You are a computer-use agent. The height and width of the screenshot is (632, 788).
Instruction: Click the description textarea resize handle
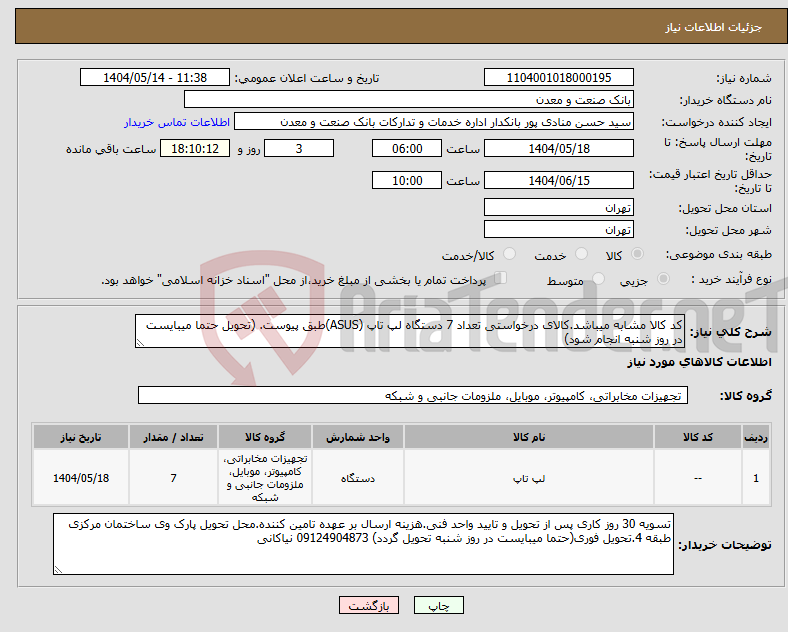tap(140, 343)
